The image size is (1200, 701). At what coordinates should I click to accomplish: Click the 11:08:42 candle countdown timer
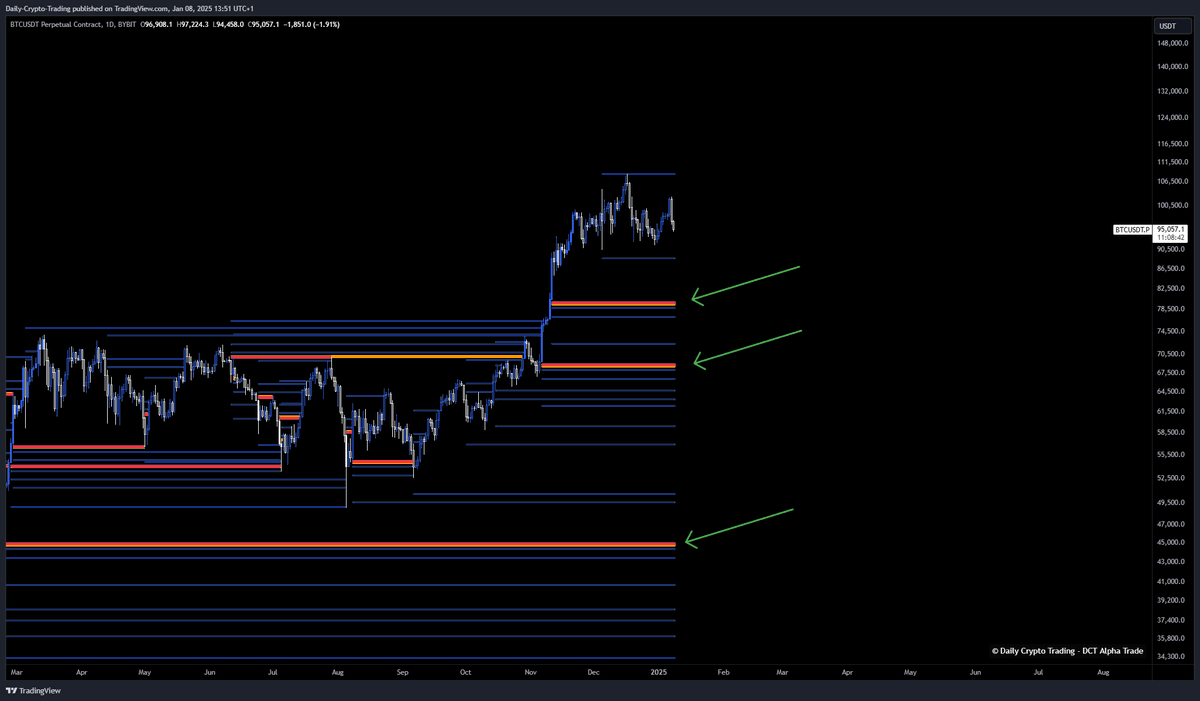tap(1170, 238)
